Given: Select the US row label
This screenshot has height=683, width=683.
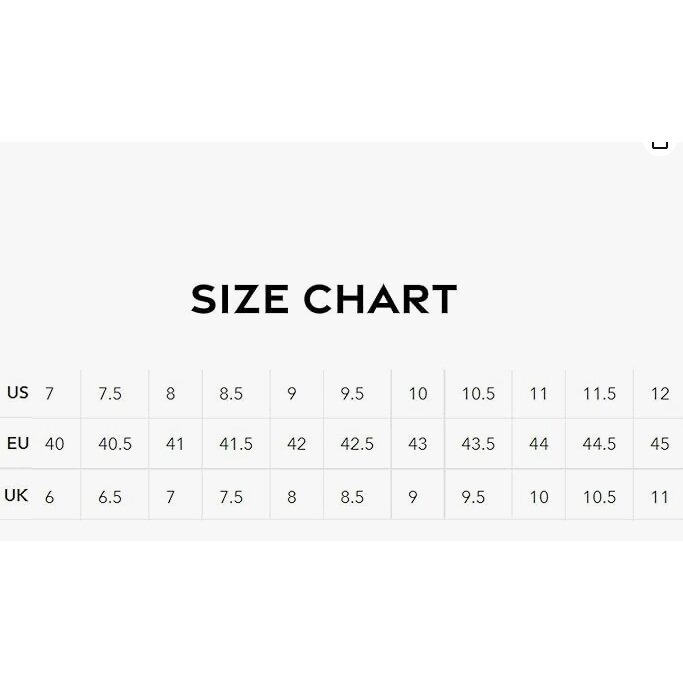Looking at the screenshot, I should pos(18,392).
